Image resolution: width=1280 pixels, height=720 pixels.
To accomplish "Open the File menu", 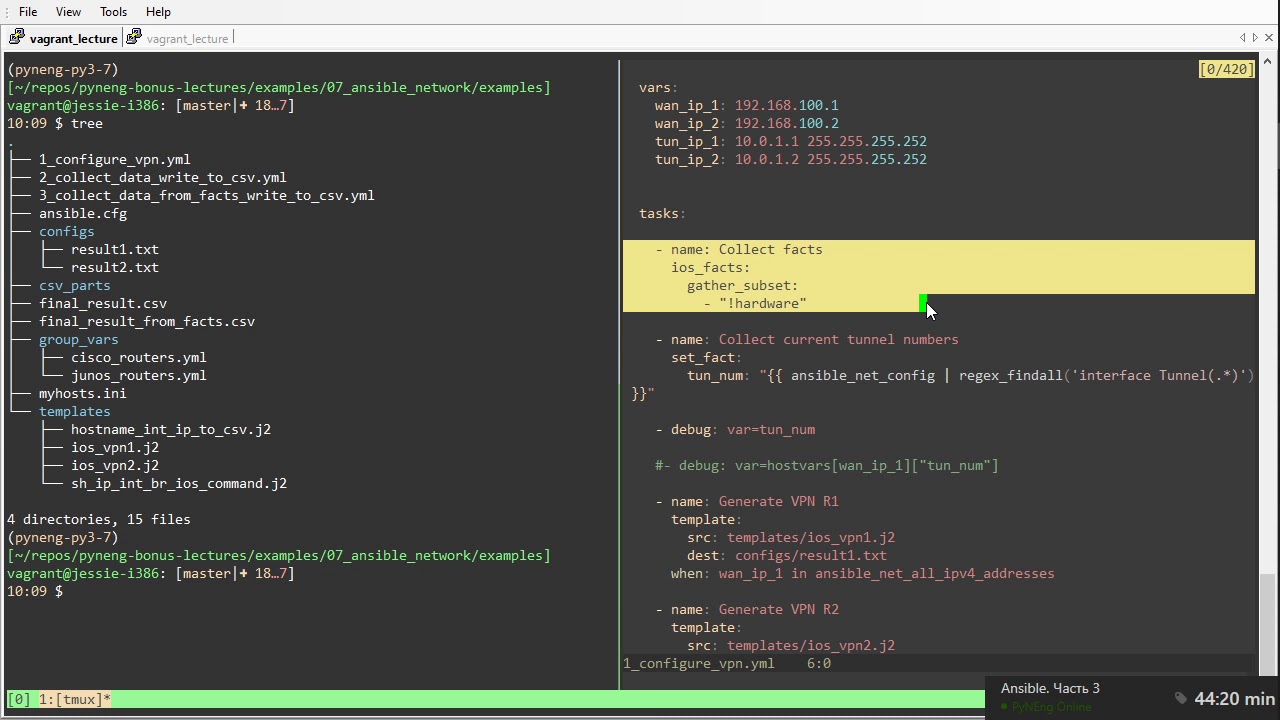I will (x=28, y=12).
